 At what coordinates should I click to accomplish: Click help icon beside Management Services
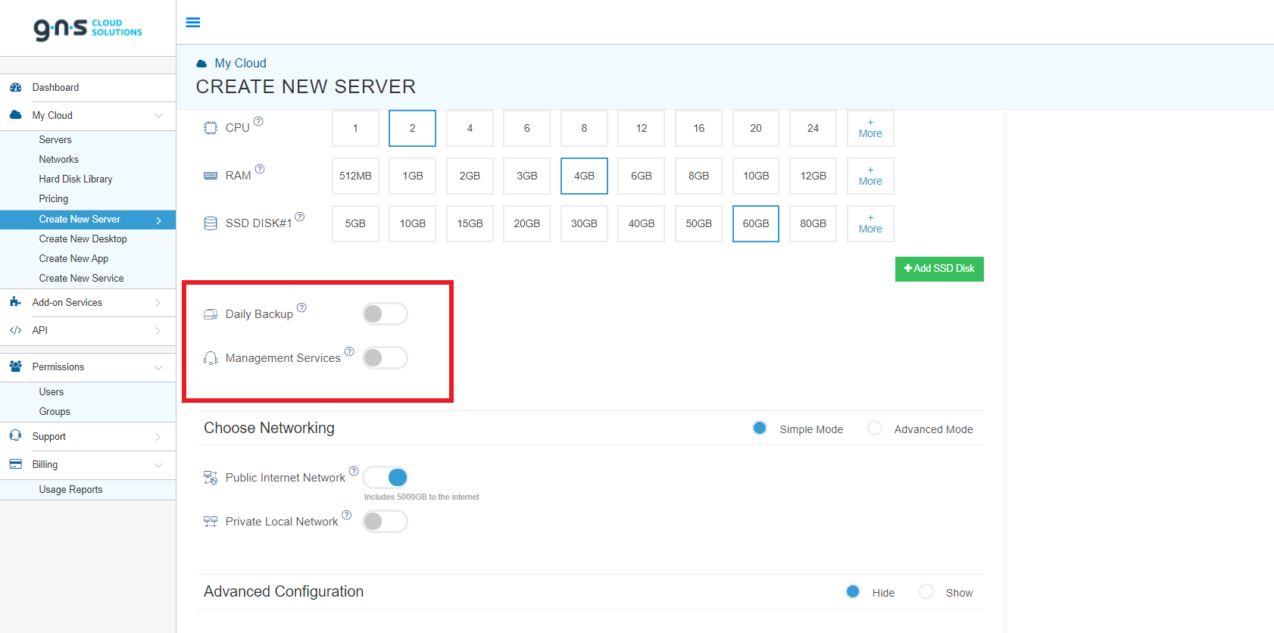(x=349, y=351)
